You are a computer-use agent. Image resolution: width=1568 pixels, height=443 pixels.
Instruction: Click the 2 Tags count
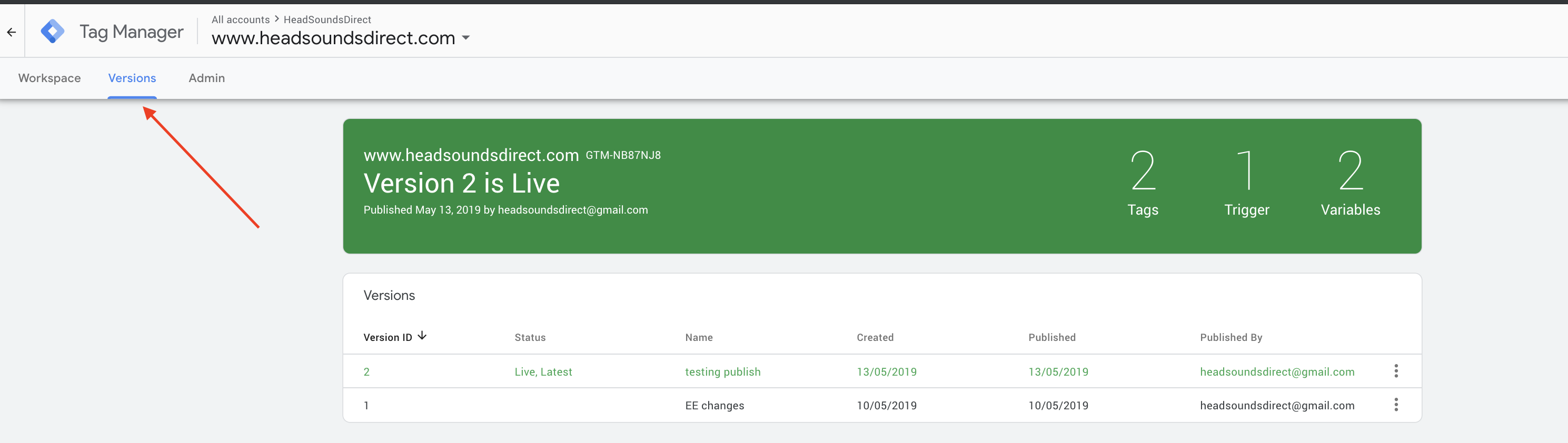pyautogui.click(x=1143, y=183)
